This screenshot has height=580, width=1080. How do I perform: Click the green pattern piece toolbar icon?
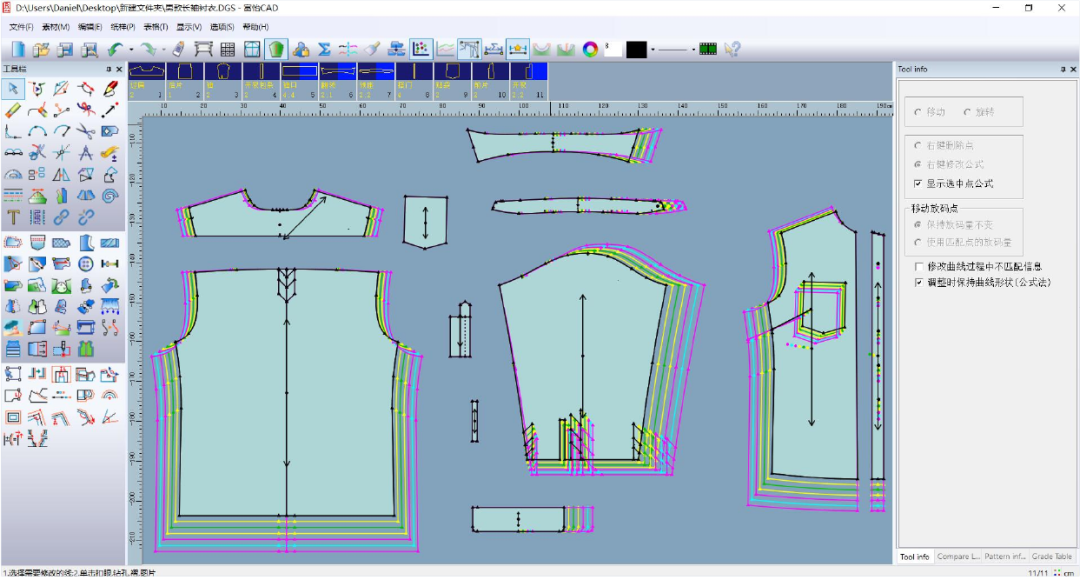tap(276, 49)
